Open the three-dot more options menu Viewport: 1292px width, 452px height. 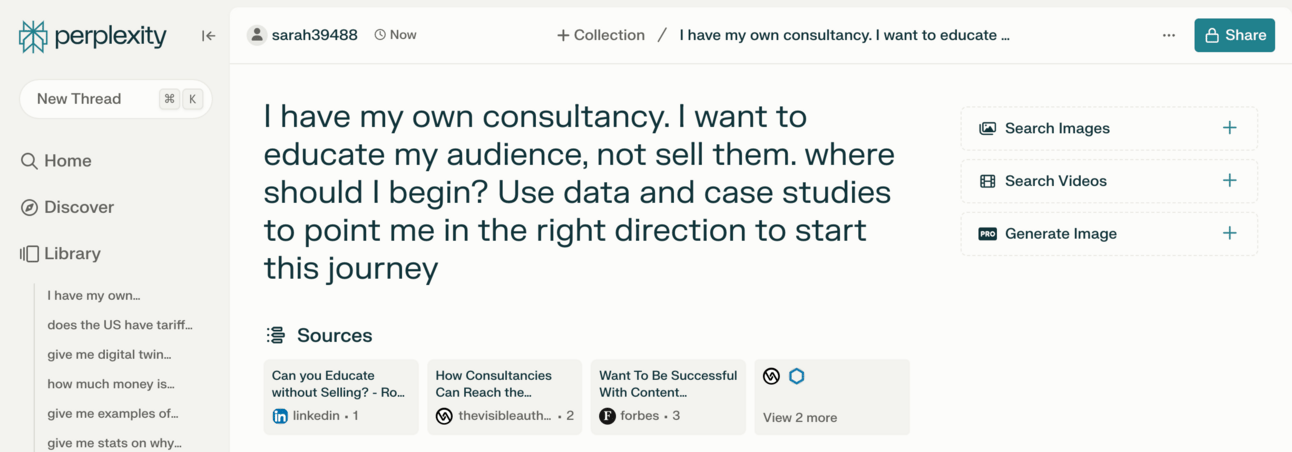pyautogui.click(x=1168, y=35)
